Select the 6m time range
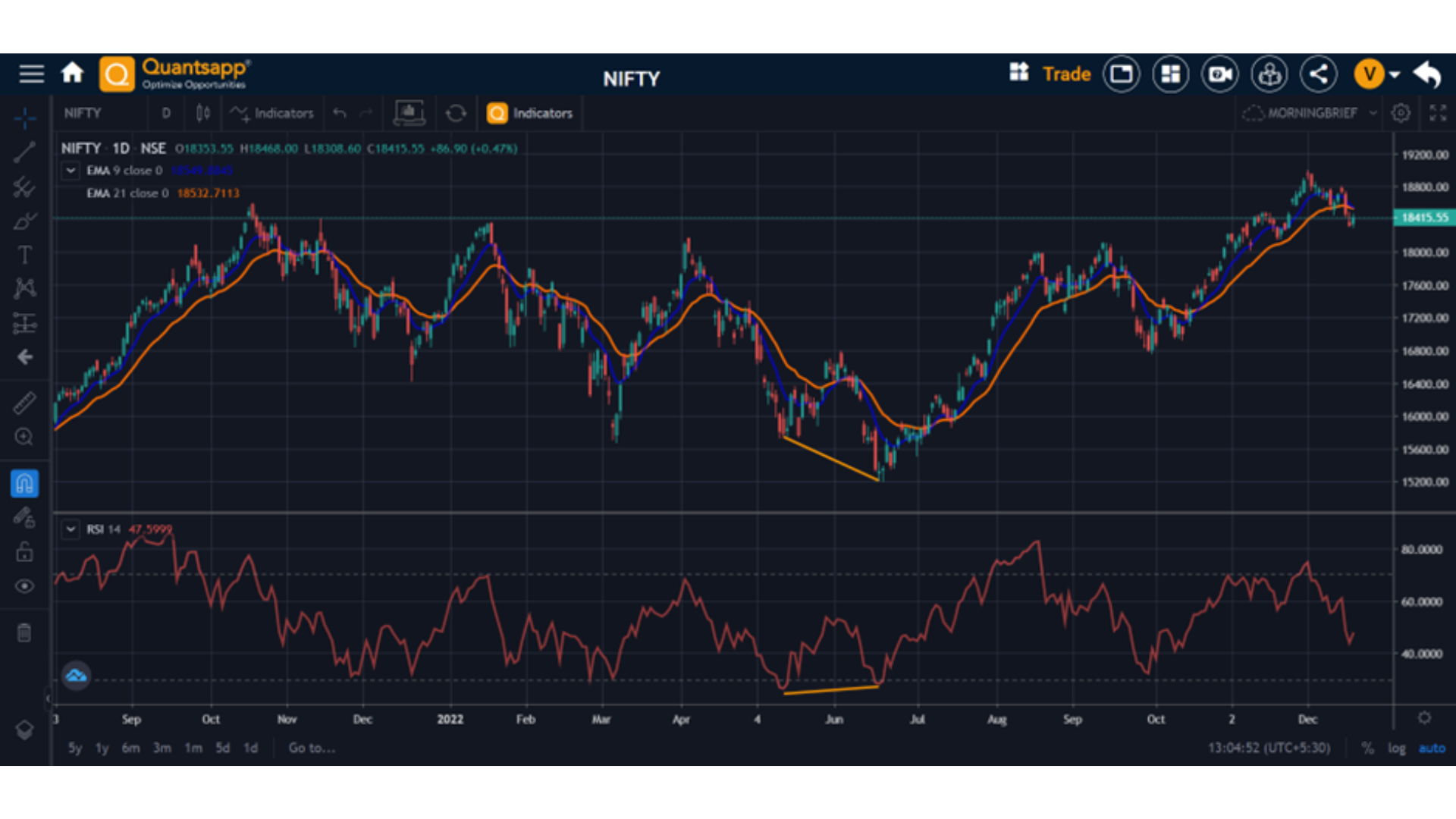Viewport: 1456px width, 819px height. tap(130, 748)
